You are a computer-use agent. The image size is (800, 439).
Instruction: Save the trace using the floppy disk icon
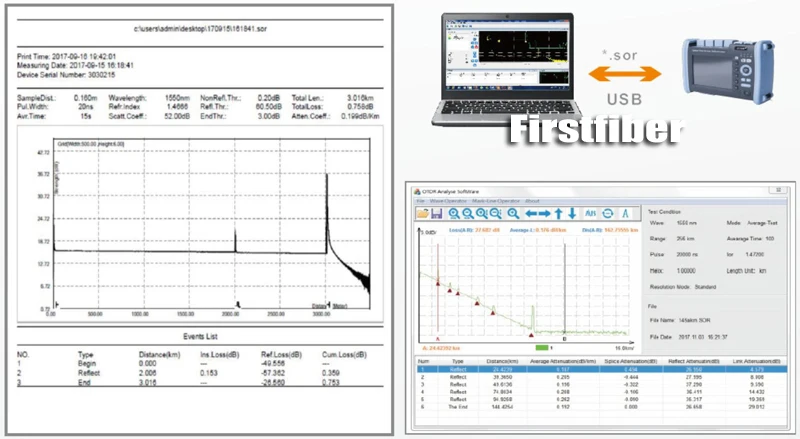click(x=437, y=213)
